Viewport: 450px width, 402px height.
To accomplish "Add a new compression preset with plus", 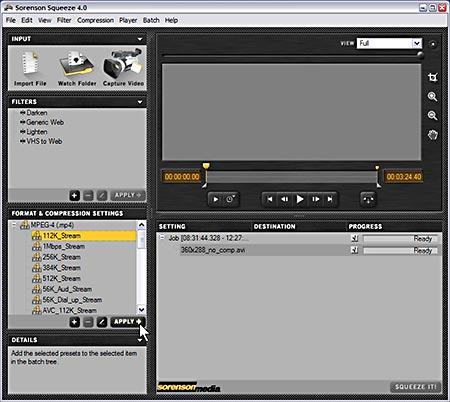I will [x=75, y=322].
